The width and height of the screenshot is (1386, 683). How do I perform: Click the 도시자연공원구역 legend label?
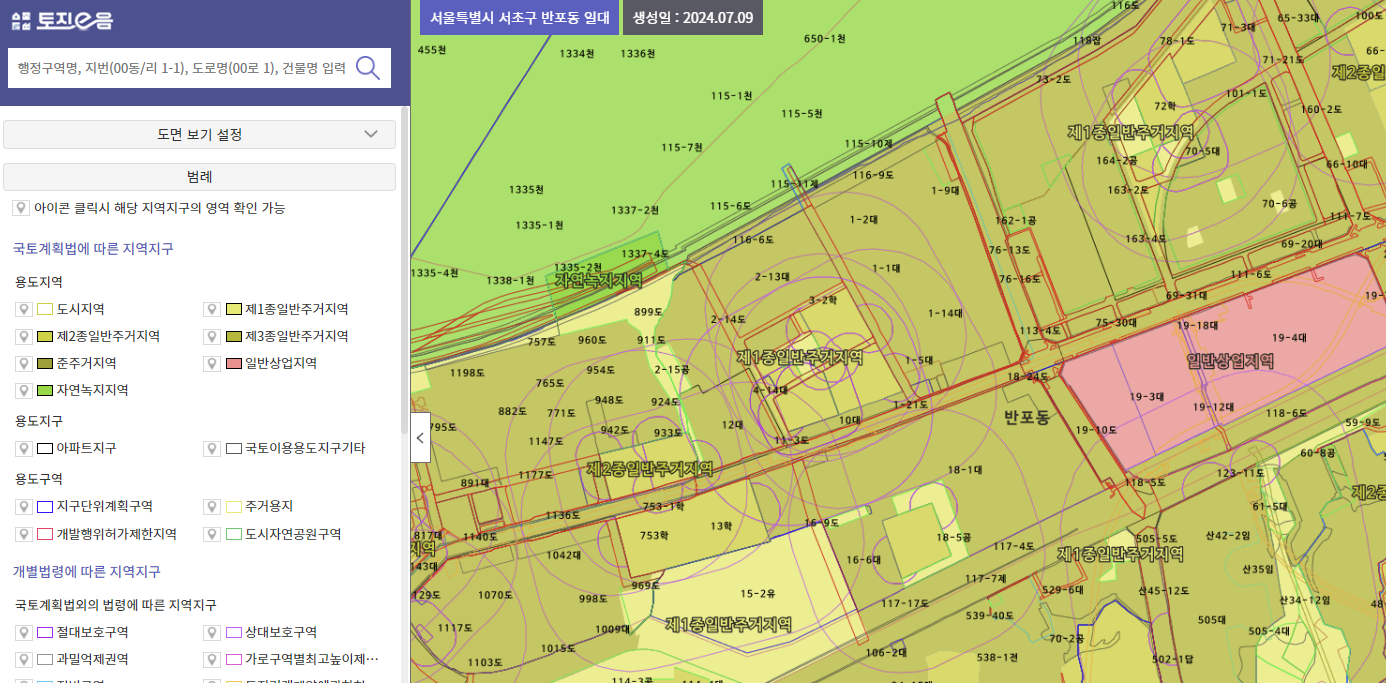(293, 534)
